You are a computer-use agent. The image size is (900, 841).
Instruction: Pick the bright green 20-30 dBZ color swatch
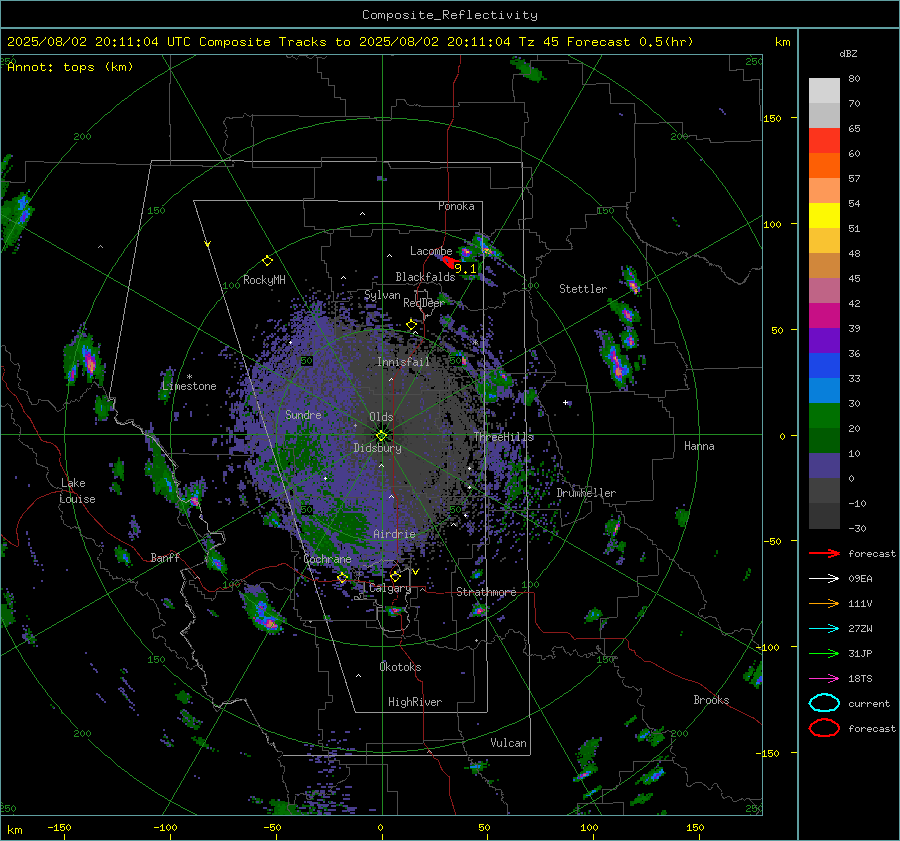pos(824,416)
